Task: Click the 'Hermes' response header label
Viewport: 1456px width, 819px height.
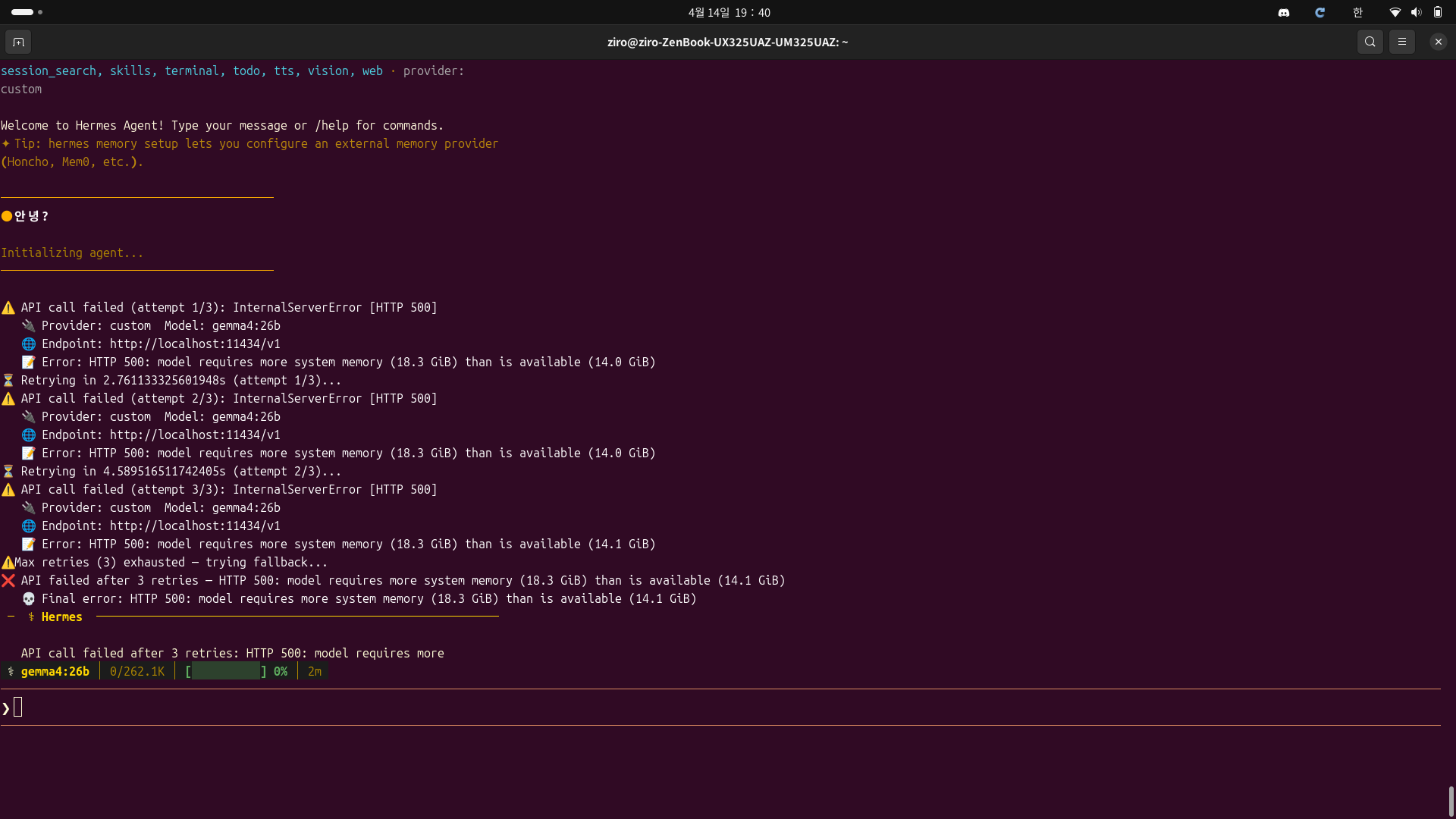Action: pos(61,617)
